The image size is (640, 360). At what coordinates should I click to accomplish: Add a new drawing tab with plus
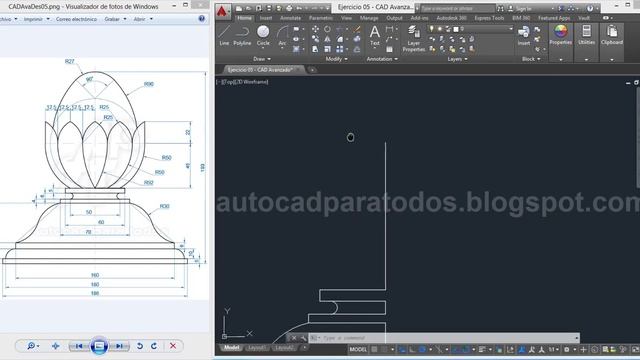click(312, 70)
